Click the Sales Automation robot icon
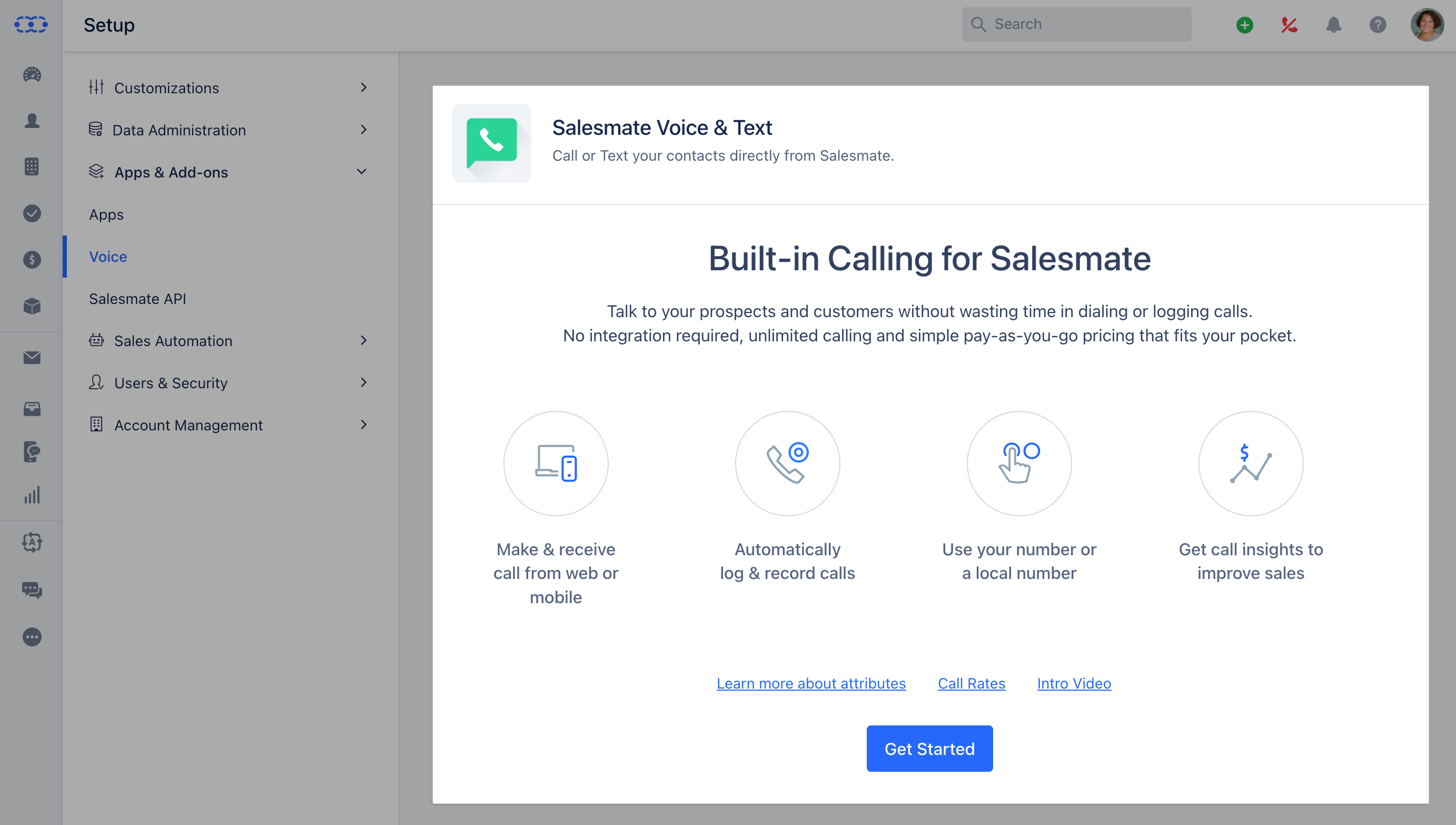Viewport: 1456px width, 825px height. click(96, 340)
